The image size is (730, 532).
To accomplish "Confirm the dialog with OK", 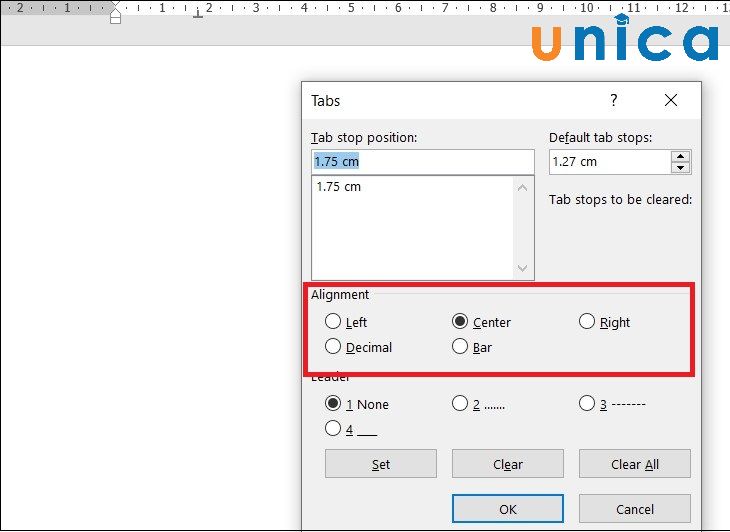I will tap(508, 509).
